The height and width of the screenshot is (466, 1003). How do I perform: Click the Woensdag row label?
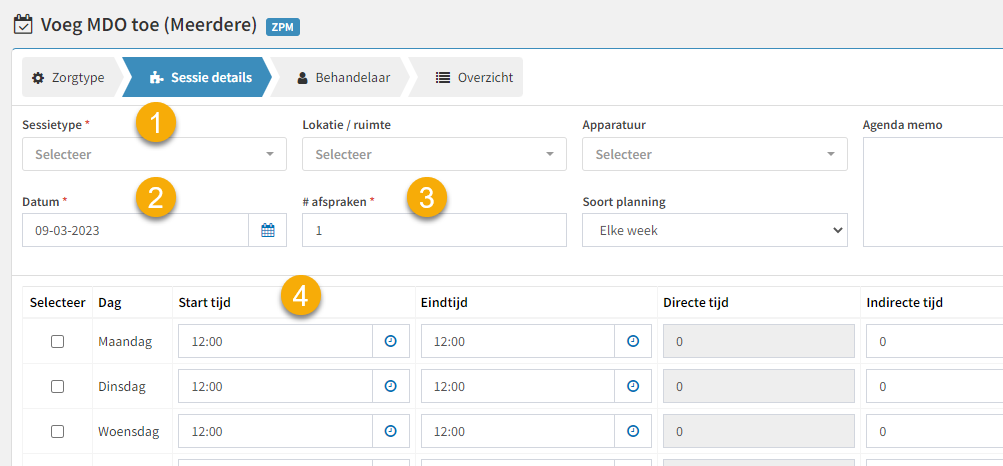coord(129,431)
